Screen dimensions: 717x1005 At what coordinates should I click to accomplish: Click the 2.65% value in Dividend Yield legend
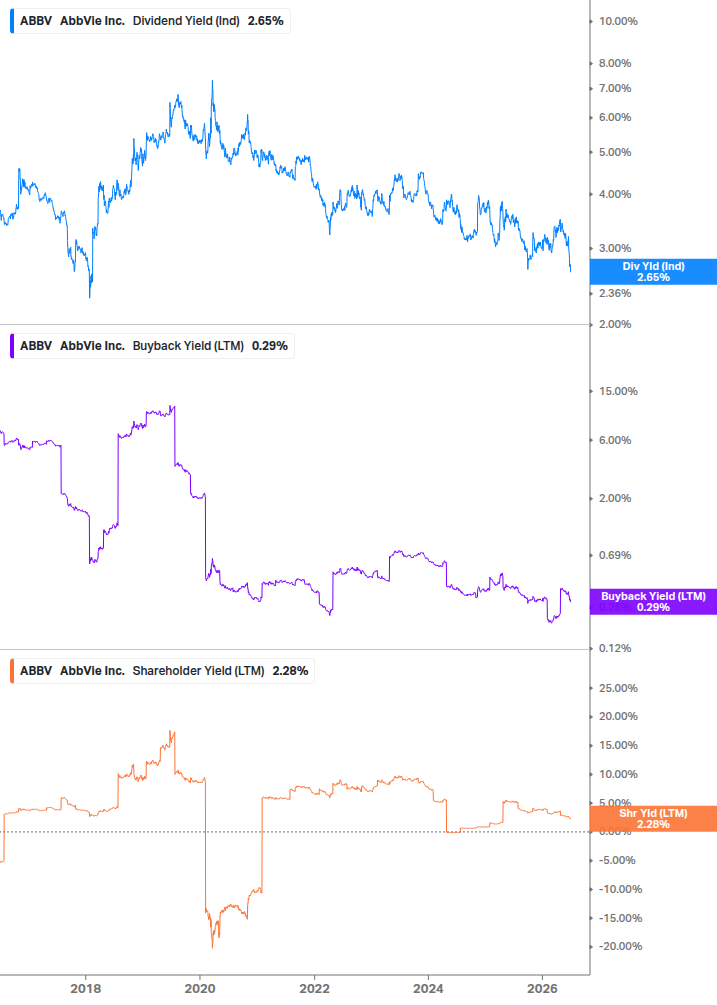[x=265, y=21]
